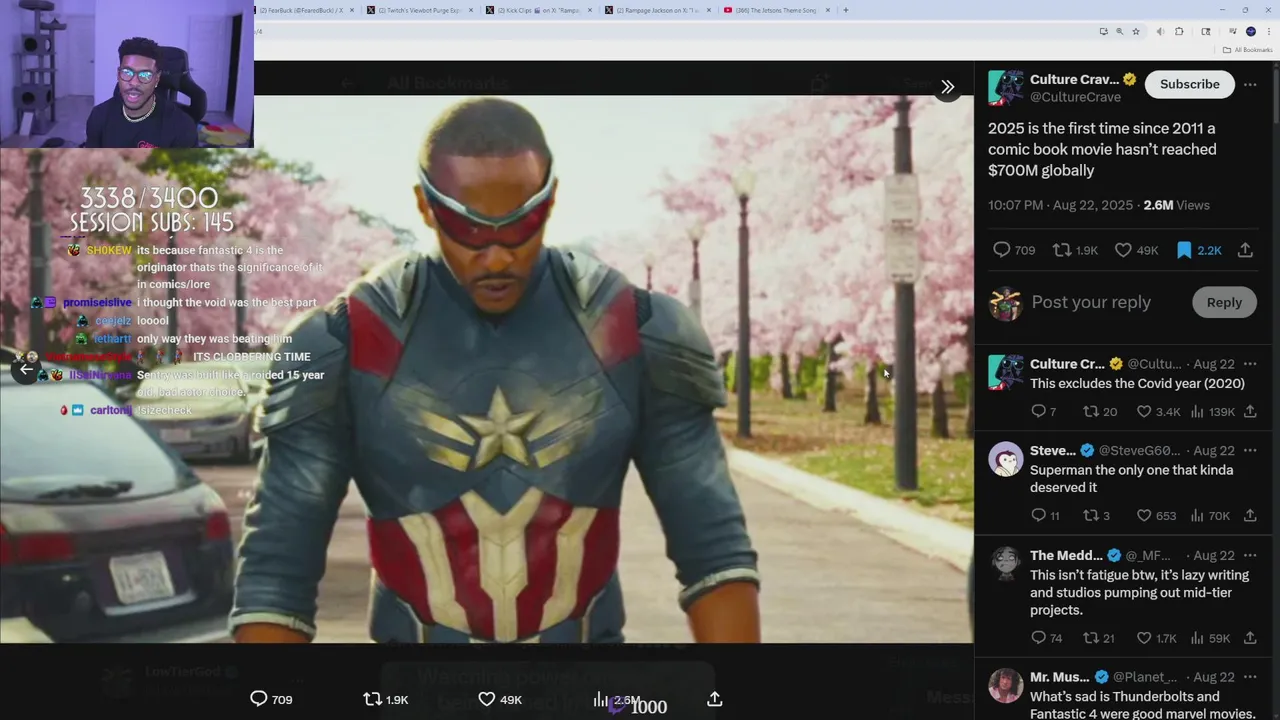Open Steve's profile avatar
Image resolution: width=1280 pixels, height=720 pixels.
[x=1005, y=459]
